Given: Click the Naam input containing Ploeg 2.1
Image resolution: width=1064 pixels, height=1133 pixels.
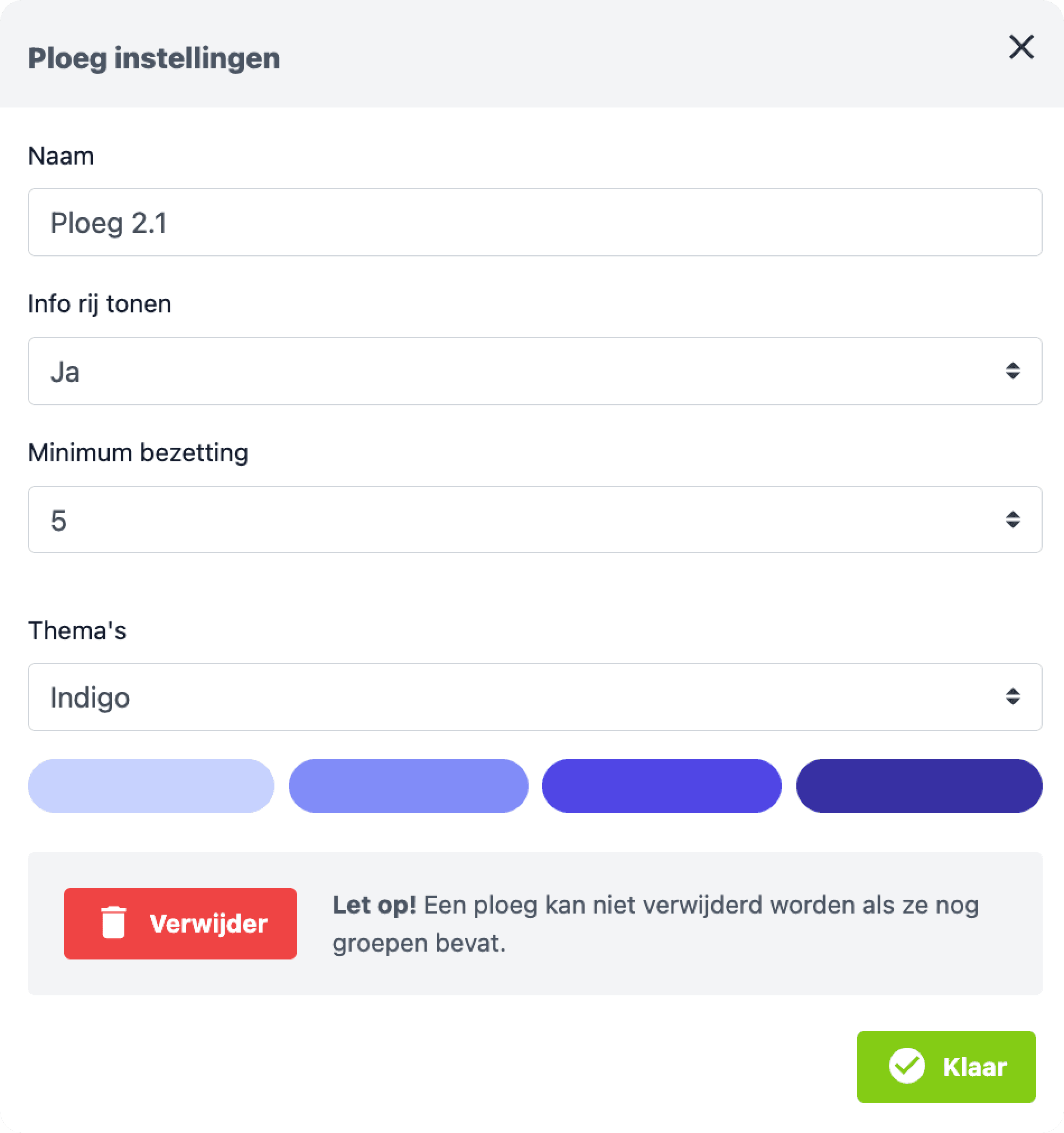Looking at the screenshot, I should click(x=535, y=222).
